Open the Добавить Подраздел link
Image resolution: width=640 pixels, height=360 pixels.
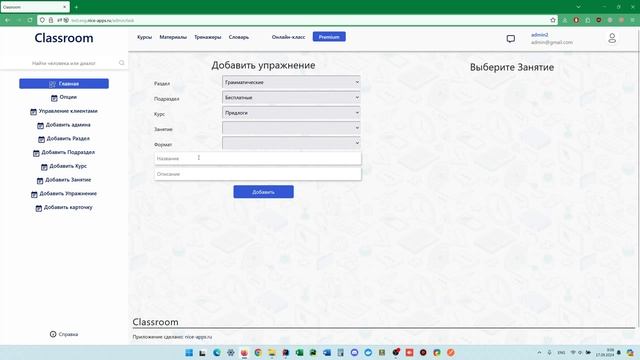[x=68, y=152]
